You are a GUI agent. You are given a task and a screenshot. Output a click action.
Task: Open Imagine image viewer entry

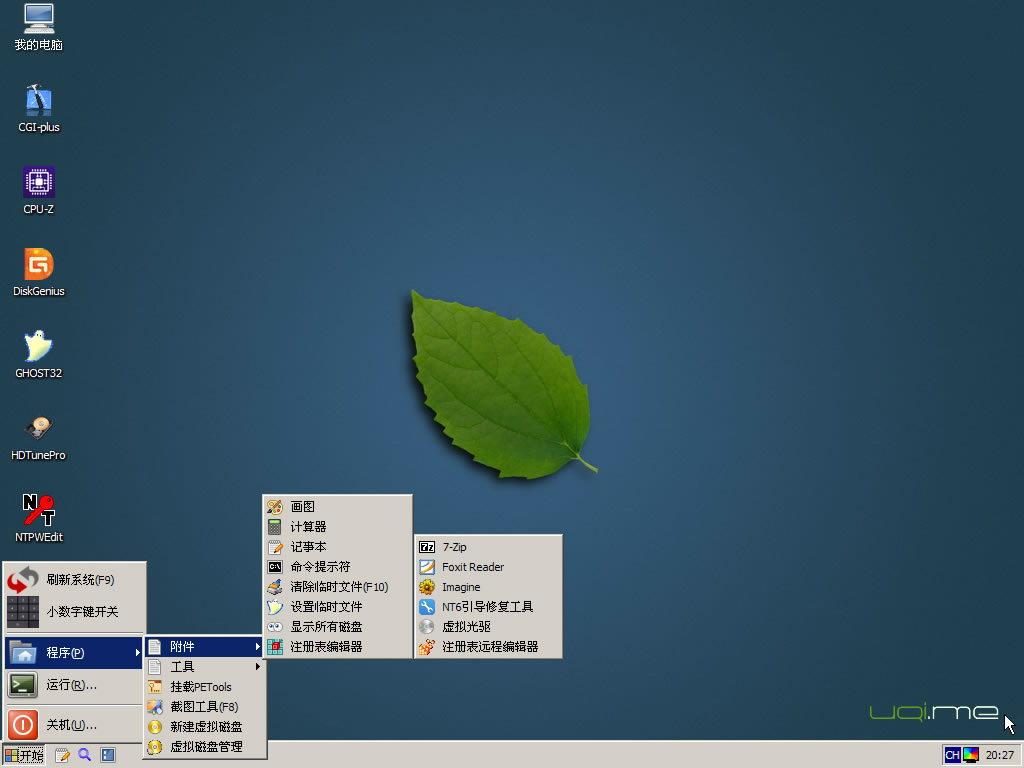[488, 587]
